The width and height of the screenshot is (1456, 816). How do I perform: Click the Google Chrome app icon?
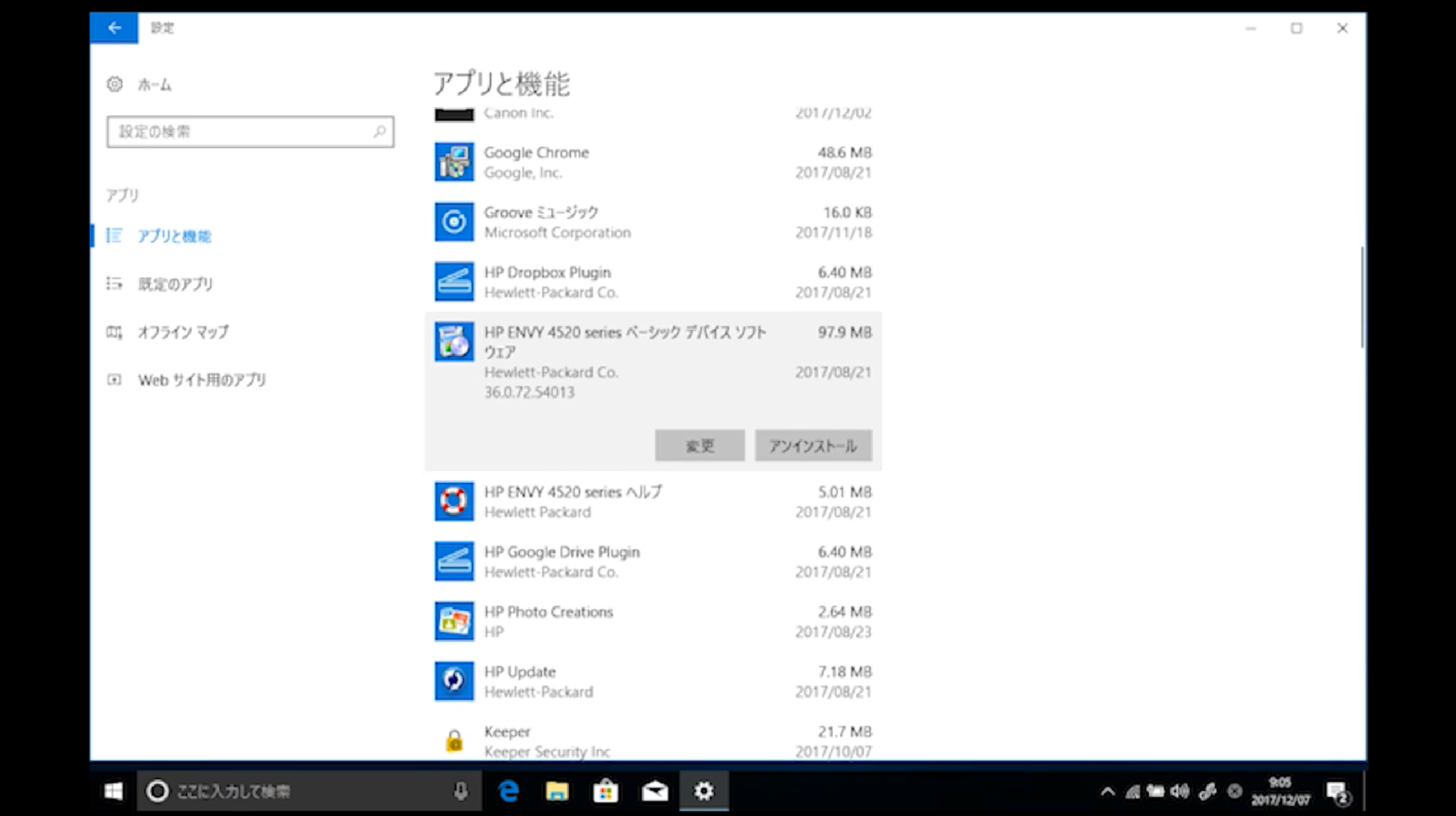[453, 162]
